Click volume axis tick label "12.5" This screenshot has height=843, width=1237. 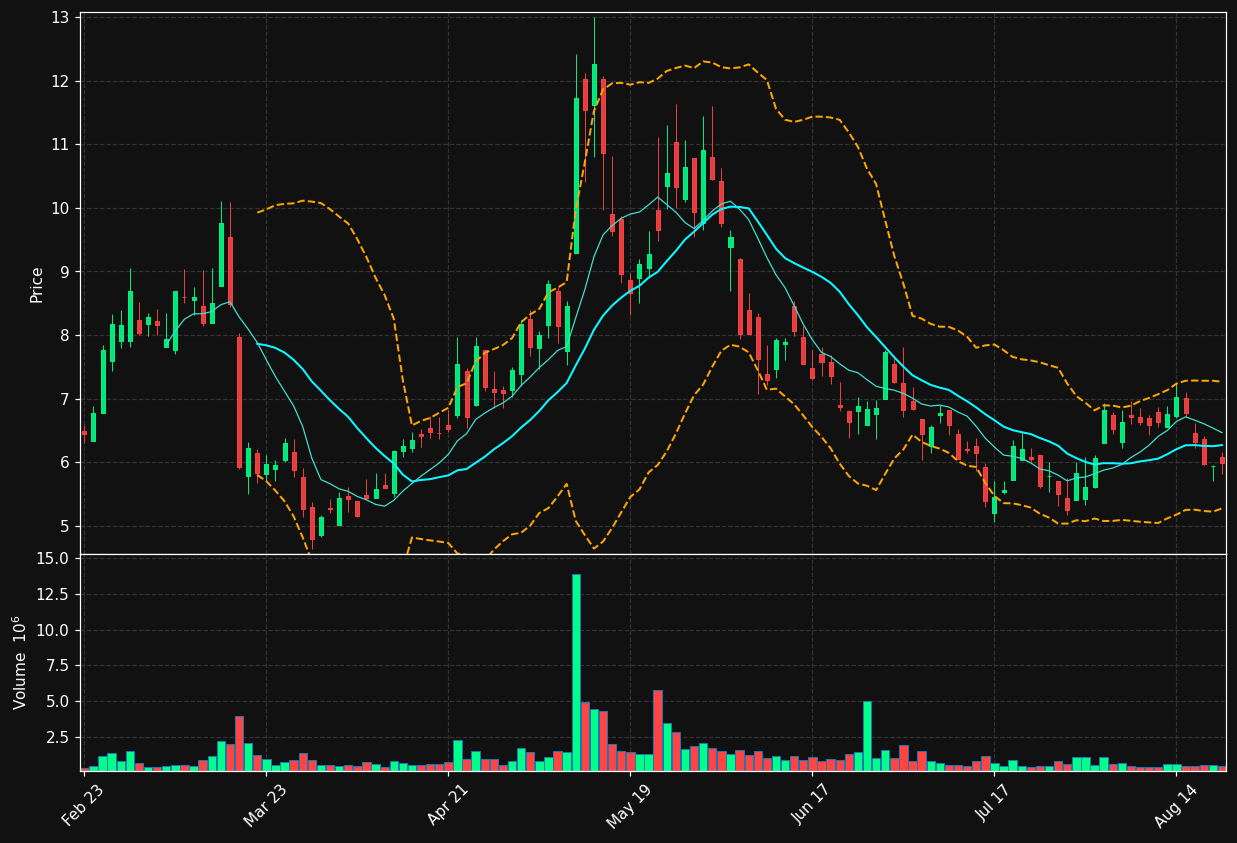click(52, 594)
